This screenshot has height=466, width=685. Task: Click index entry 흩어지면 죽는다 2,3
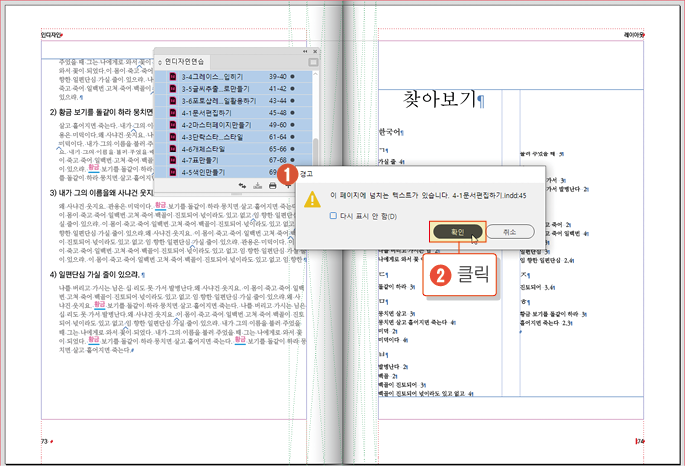545,323
